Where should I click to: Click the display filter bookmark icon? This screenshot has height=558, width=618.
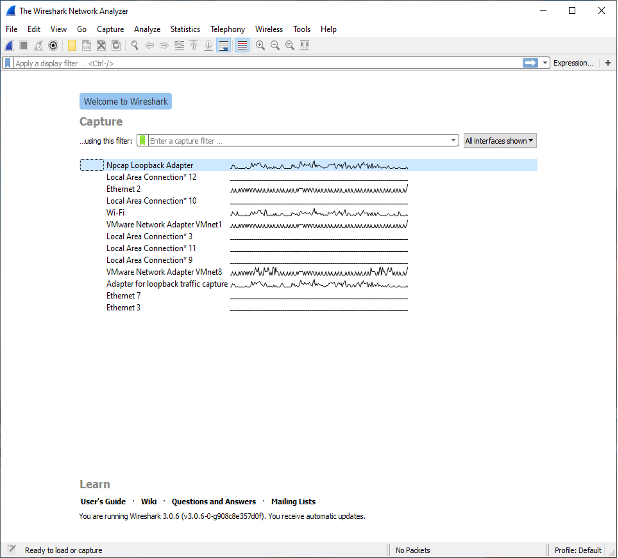(7, 63)
